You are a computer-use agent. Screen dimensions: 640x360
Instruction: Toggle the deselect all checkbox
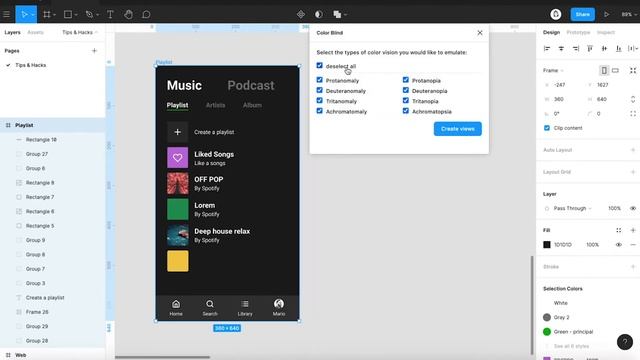(319, 65)
